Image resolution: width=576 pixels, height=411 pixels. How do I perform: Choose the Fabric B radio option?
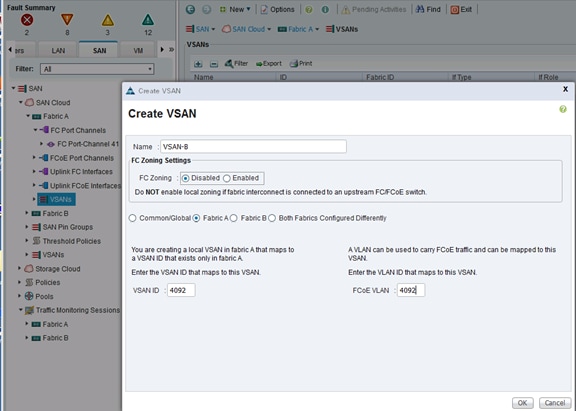(234, 218)
